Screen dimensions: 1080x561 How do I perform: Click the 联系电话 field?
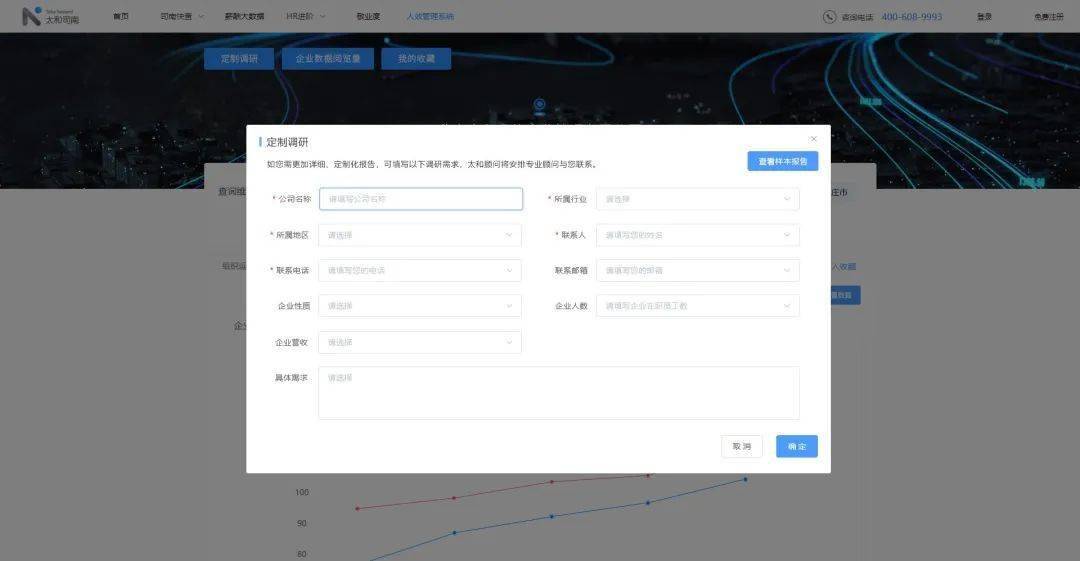click(x=419, y=270)
